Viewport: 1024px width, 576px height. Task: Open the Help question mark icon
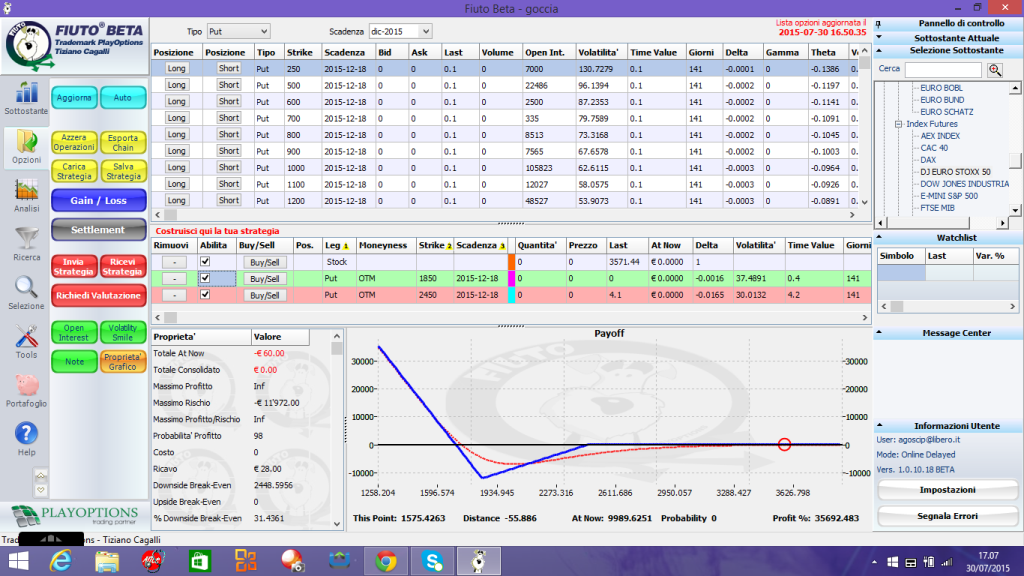tap(26, 434)
